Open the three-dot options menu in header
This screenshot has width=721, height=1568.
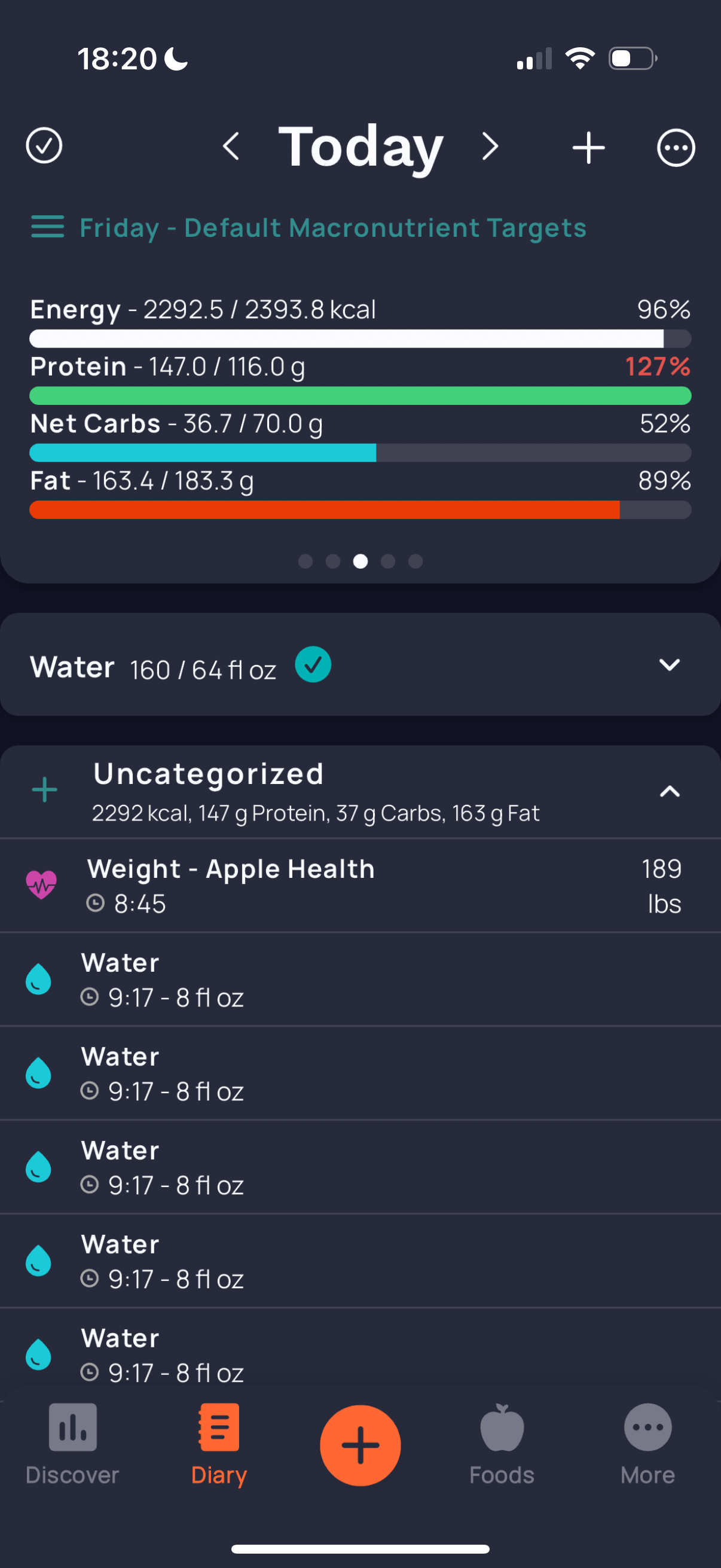(x=676, y=147)
